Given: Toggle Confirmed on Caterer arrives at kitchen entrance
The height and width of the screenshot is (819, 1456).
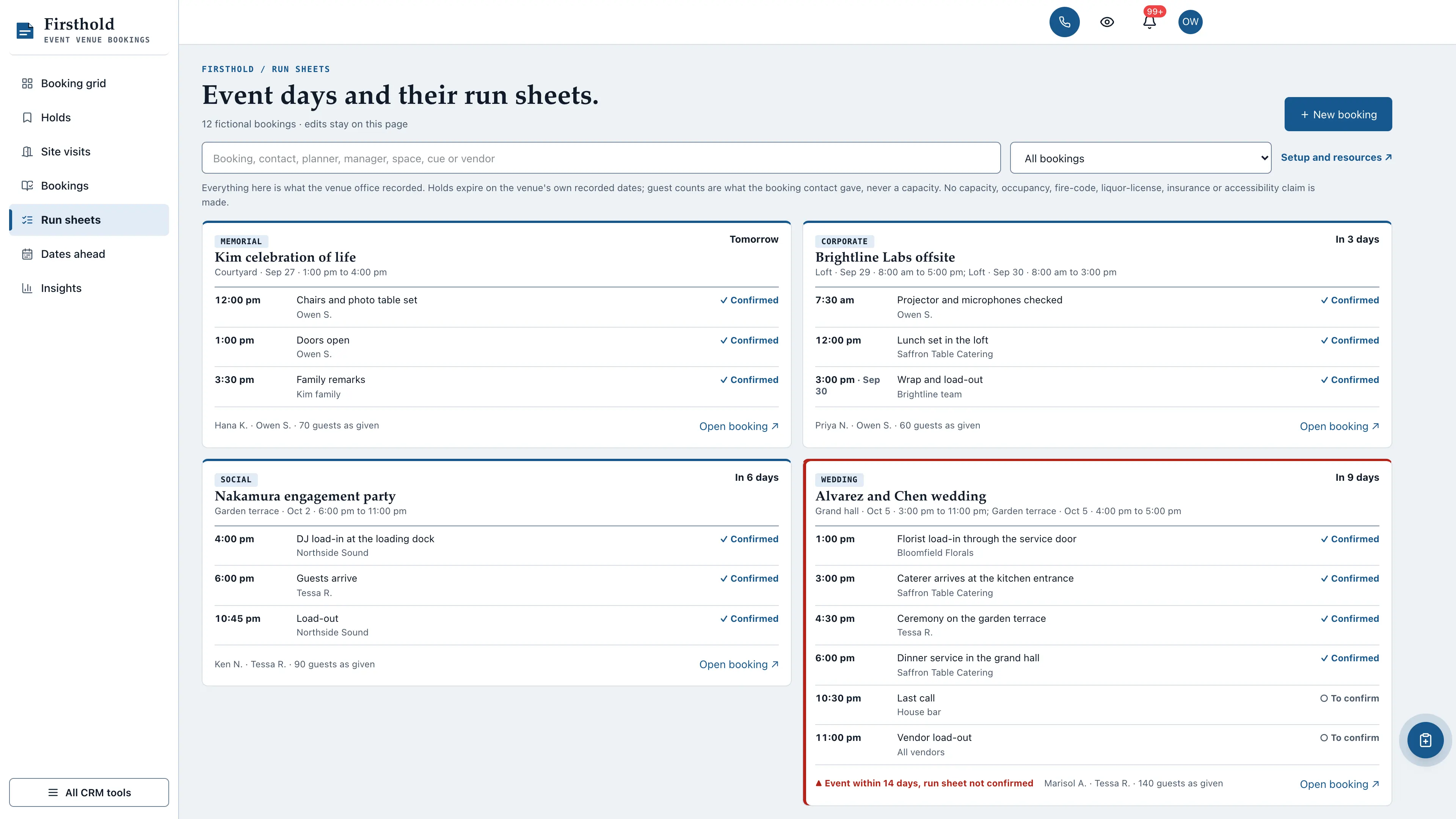Looking at the screenshot, I should click(x=1350, y=579).
